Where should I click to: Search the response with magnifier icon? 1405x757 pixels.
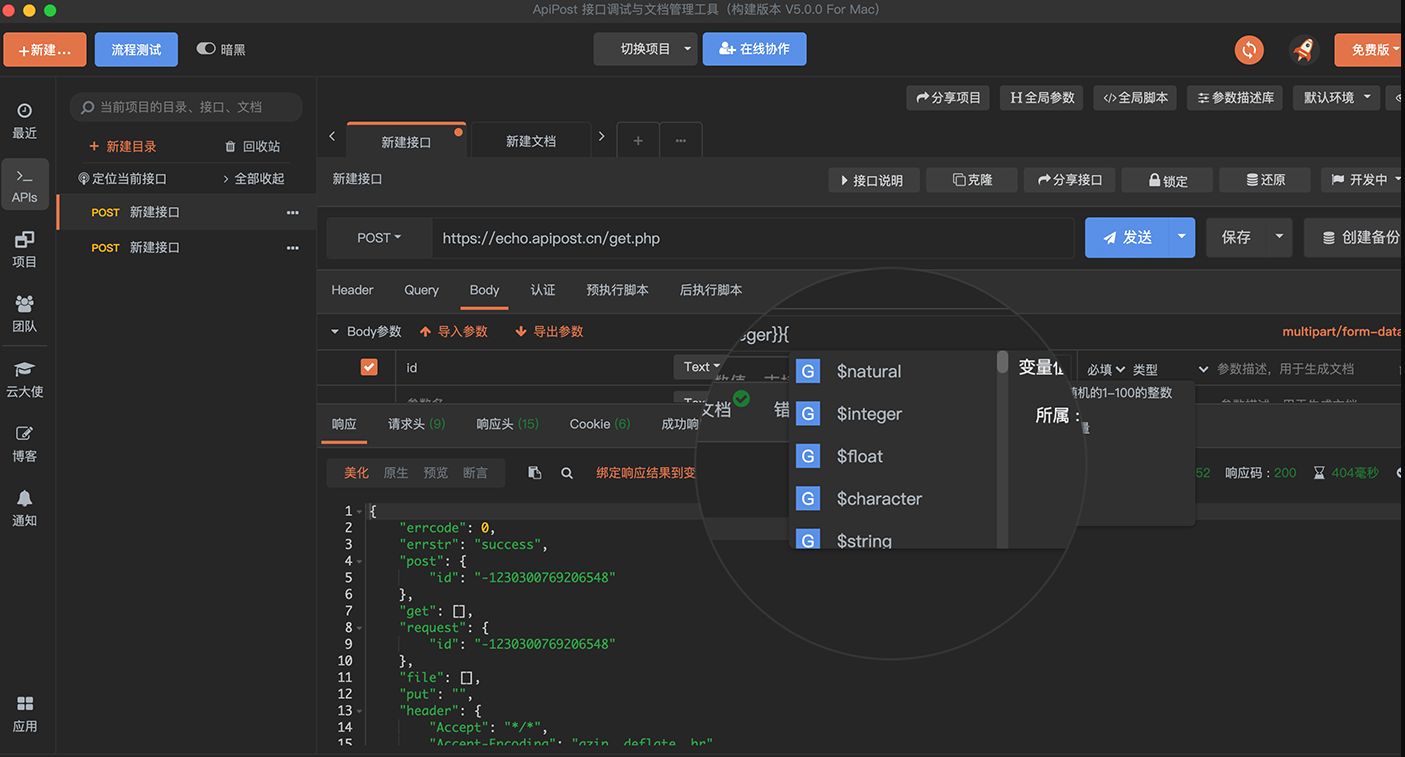567,473
